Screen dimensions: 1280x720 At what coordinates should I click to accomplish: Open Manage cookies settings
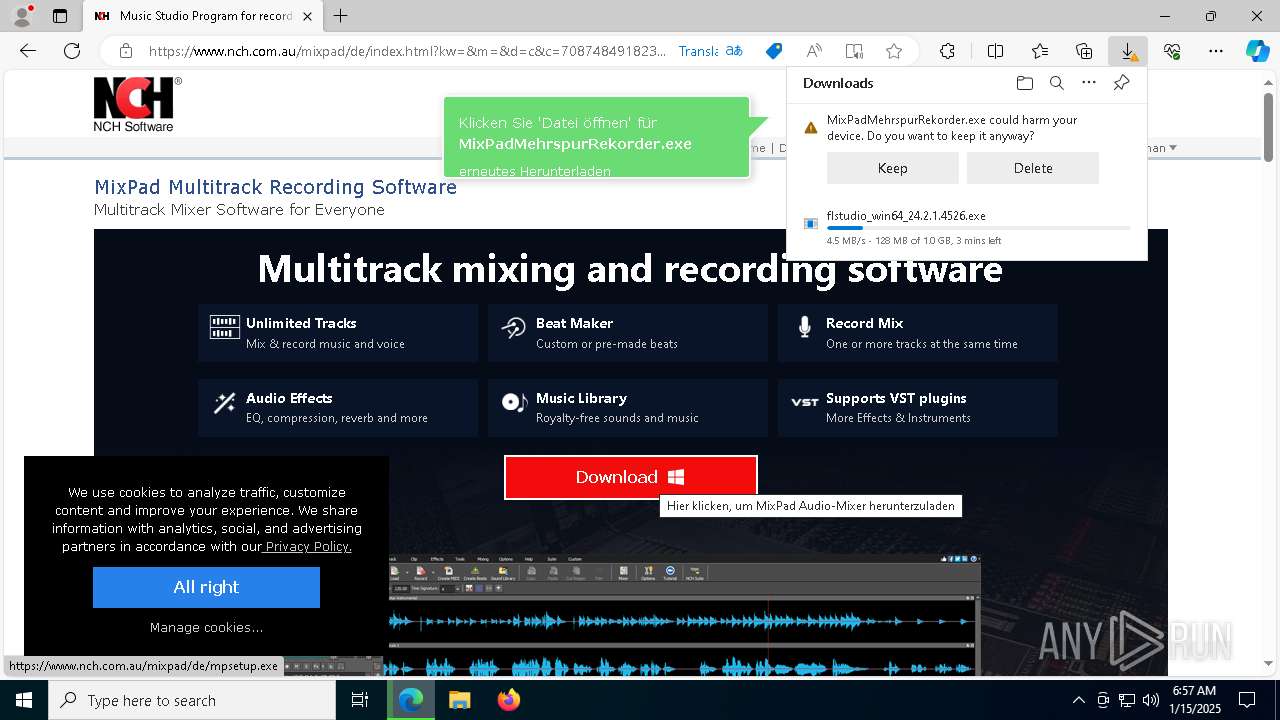(x=206, y=627)
